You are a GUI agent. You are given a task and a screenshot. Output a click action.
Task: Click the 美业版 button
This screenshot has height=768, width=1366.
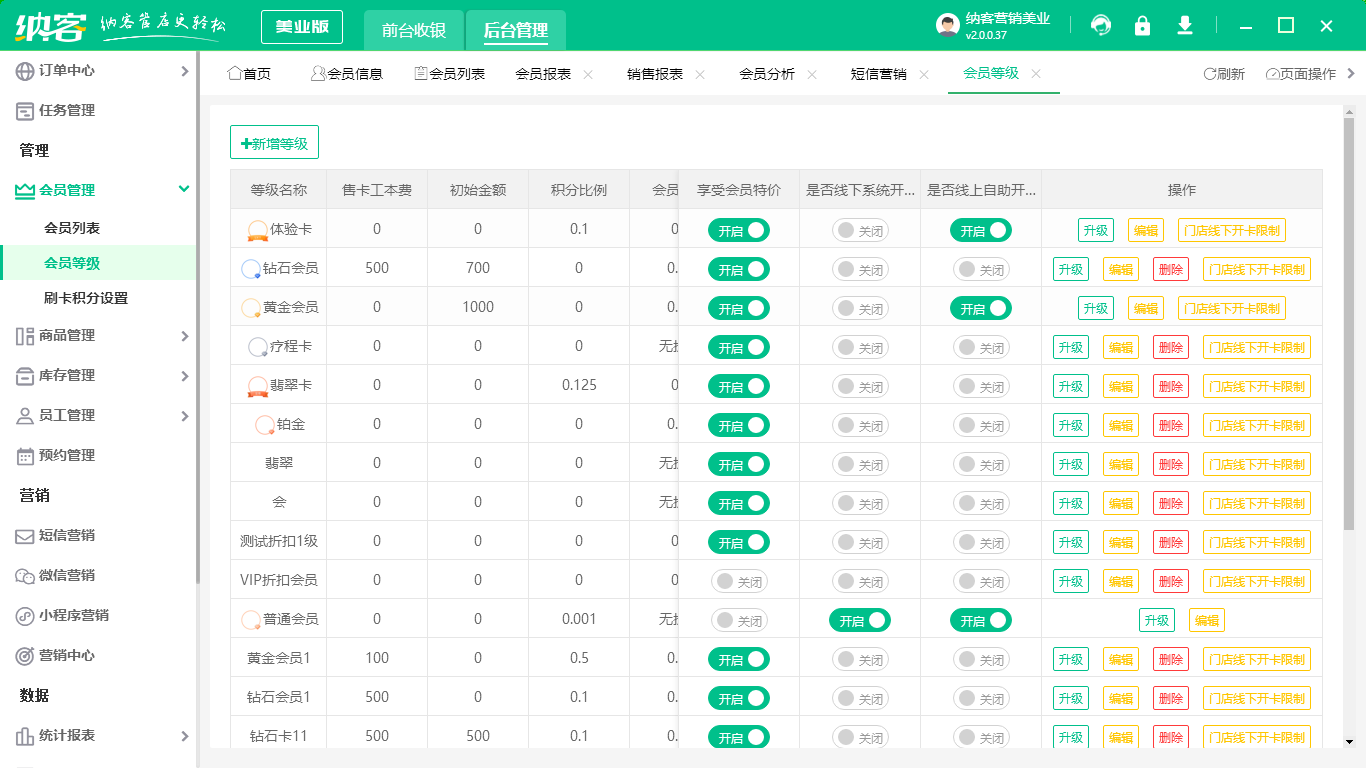(x=302, y=27)
